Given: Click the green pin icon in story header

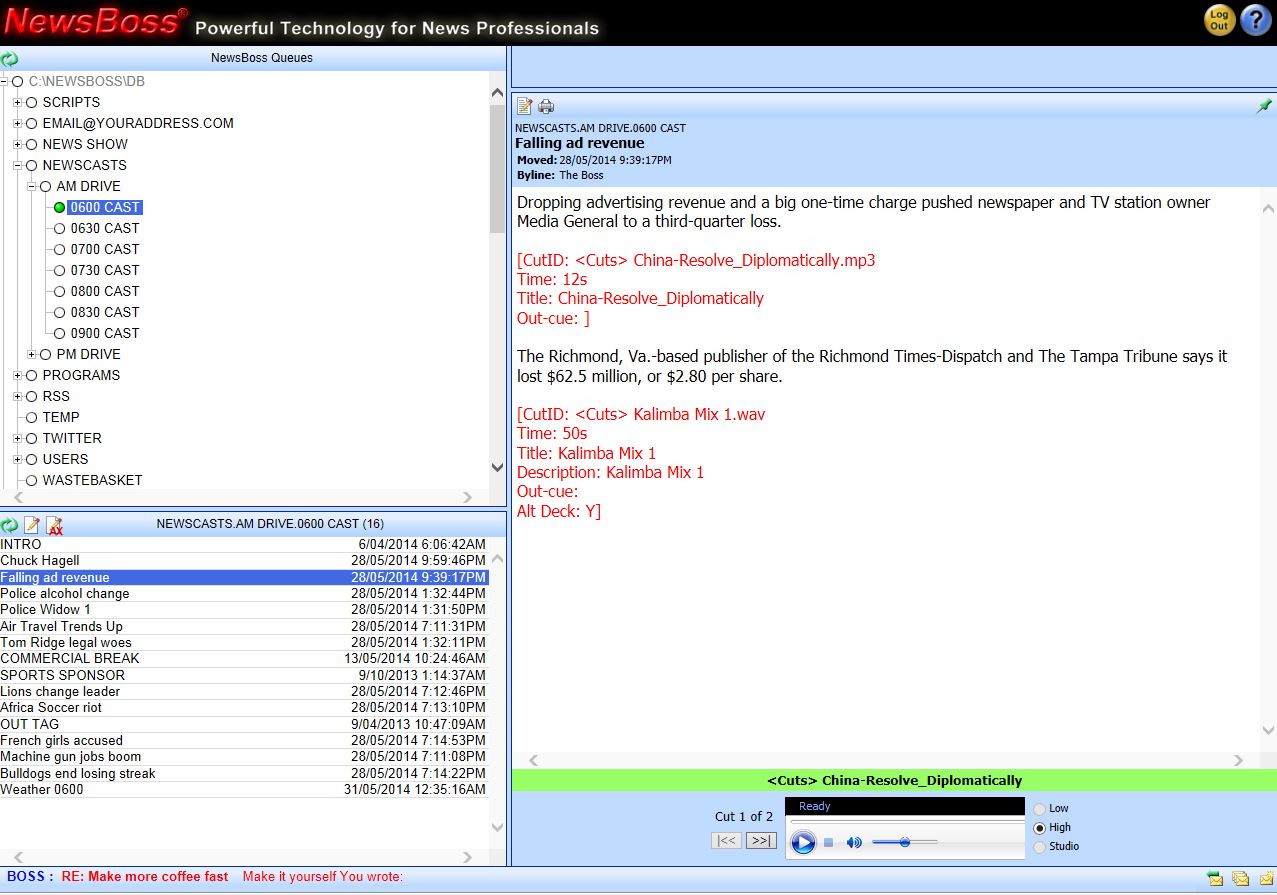Looking at the screenshot, I should [x=1264, y=106].
